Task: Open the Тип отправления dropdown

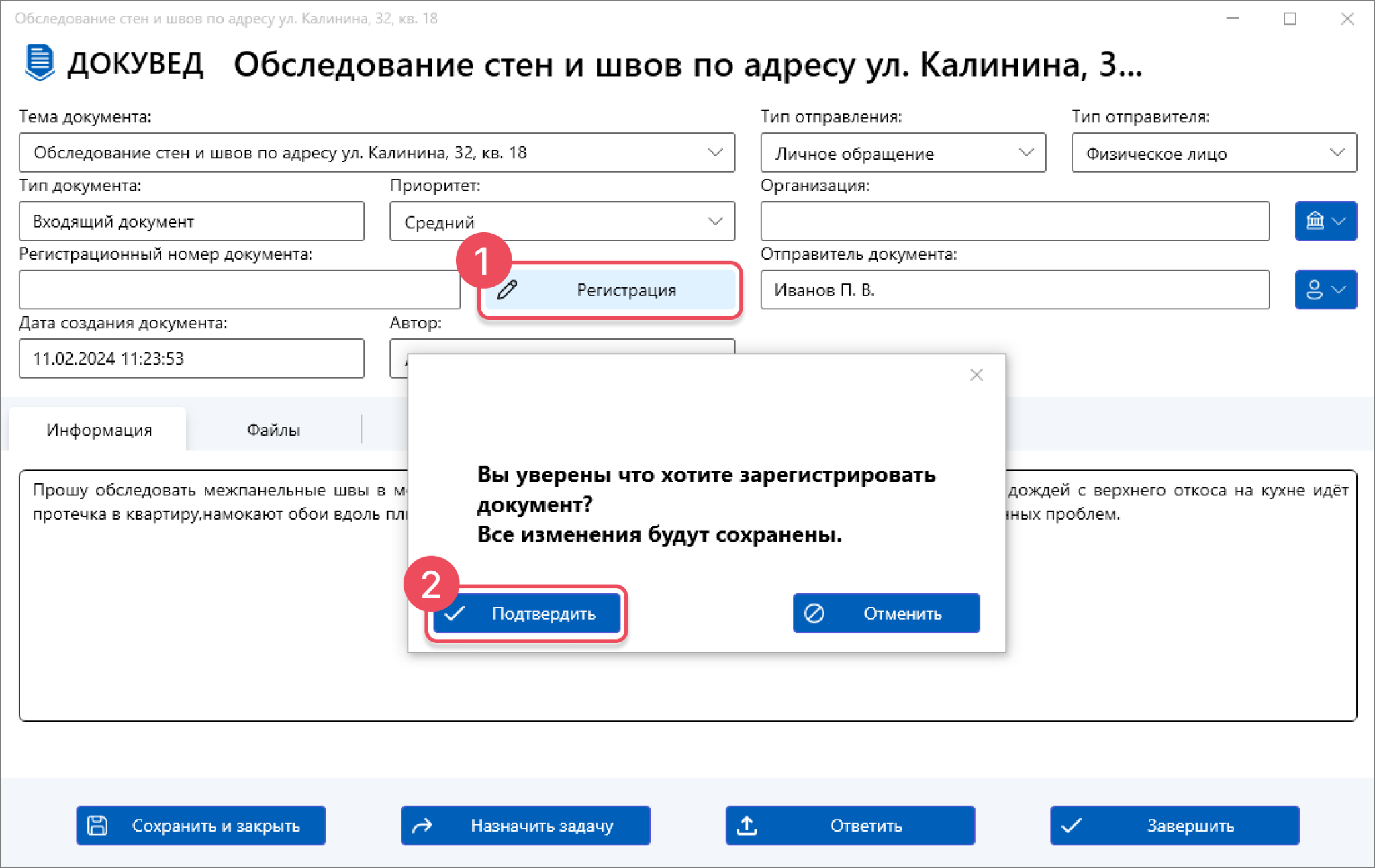Action: [x=1026, y=152]
